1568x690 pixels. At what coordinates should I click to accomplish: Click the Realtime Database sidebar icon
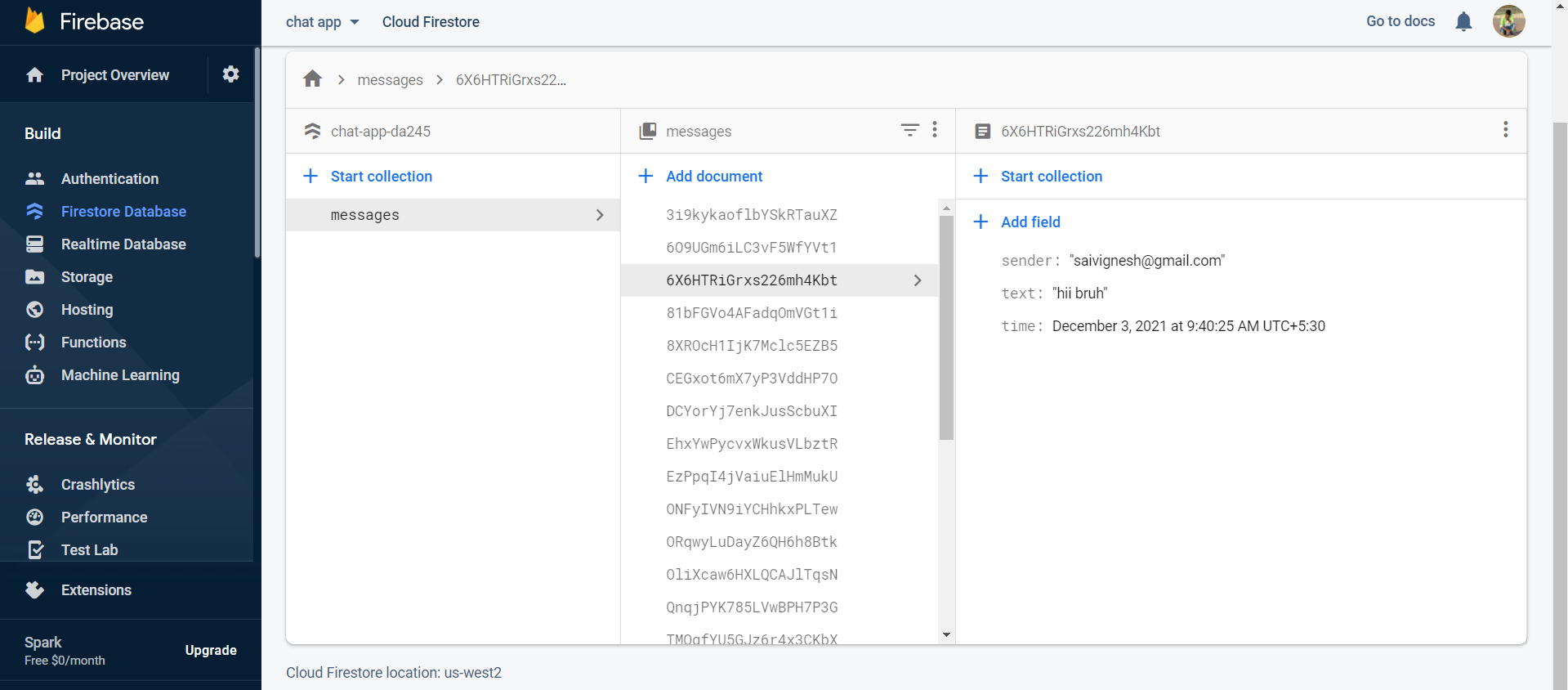(x=34, y=244)
